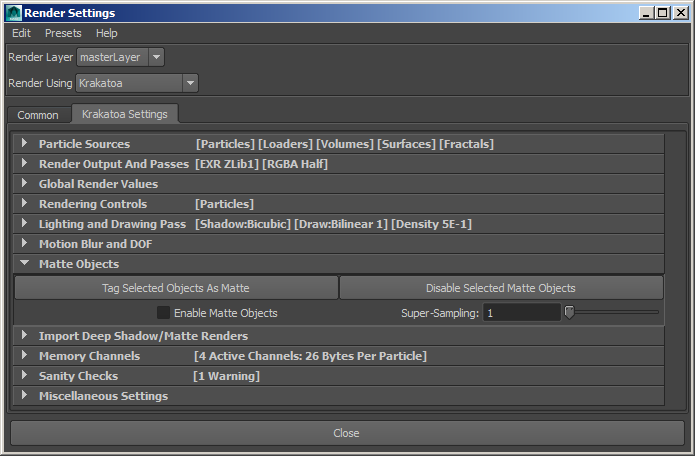Screen dimensions: 695x456
Task: Click the [Particles] text beside Rendering Controls
Action: (x=225, y=204)
